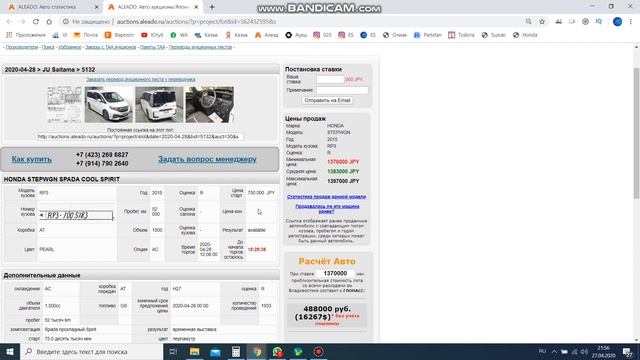Open the Производители navigation link

[x=22, y=47]
